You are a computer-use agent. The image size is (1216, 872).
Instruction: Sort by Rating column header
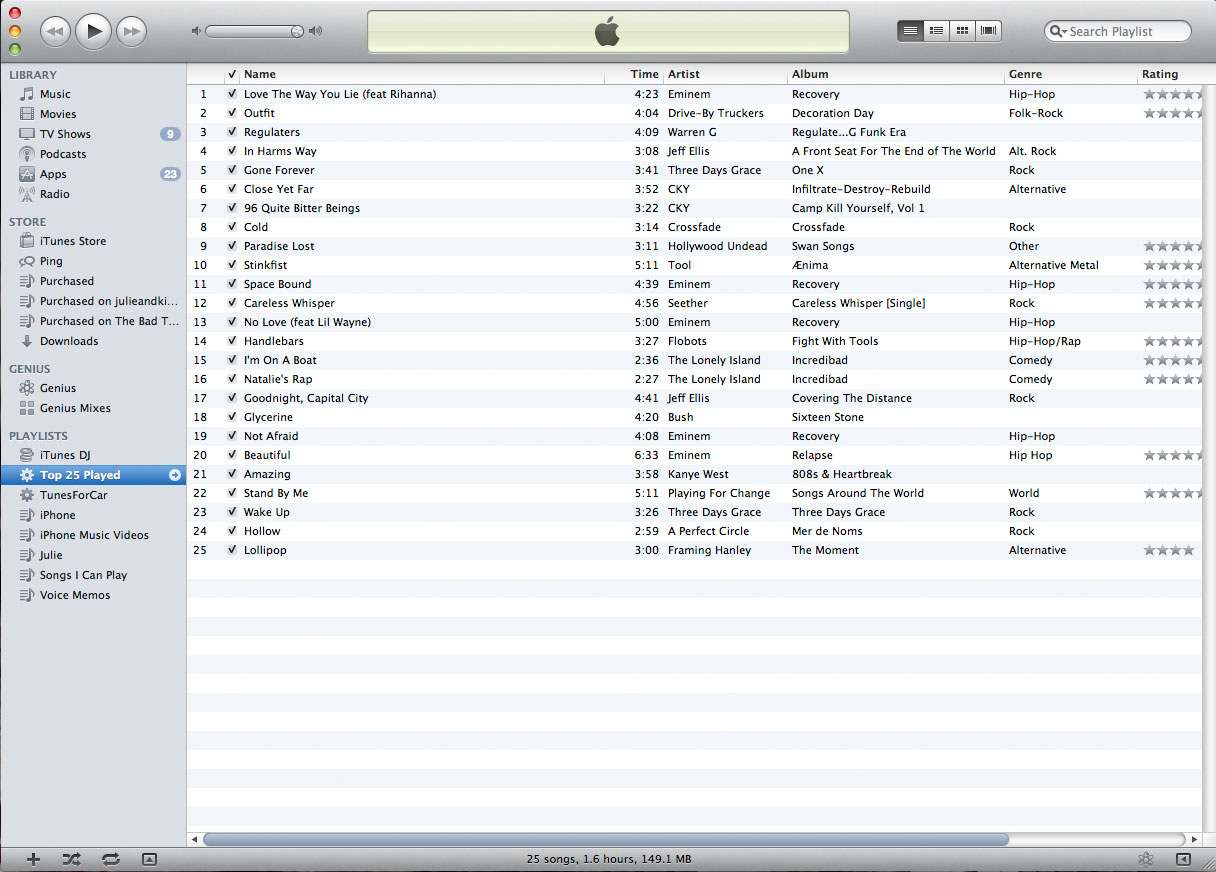tap(1171, 74)
